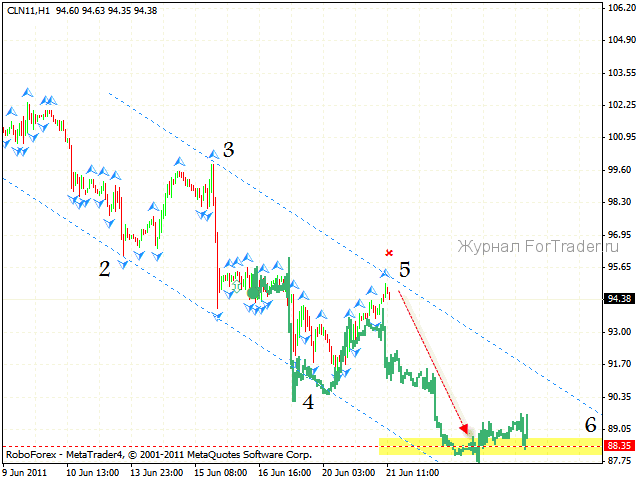Select the blue fractal arrow beside label 2
640x480 pixels.
coord(123,264)
